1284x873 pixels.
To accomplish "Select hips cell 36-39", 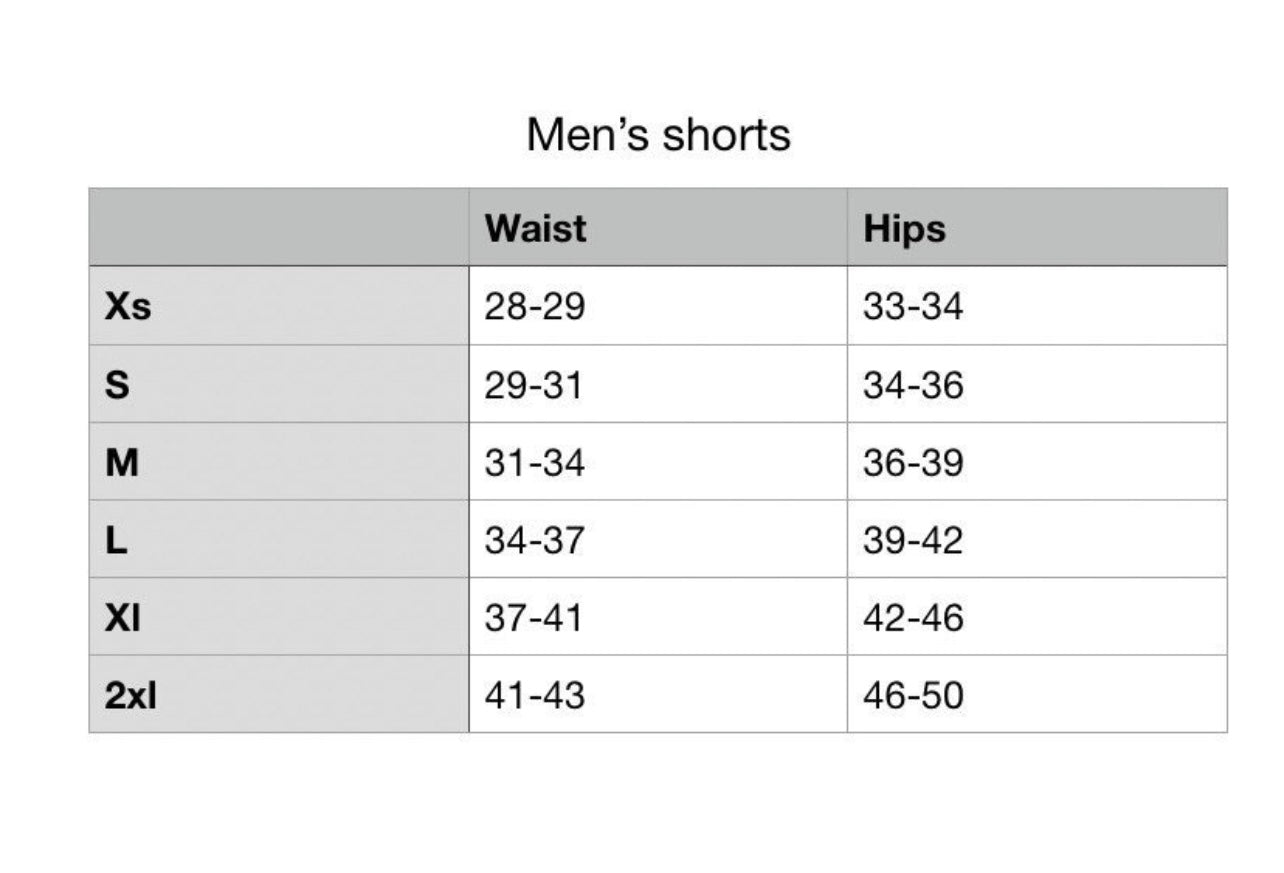I will (x=913, y=463).
